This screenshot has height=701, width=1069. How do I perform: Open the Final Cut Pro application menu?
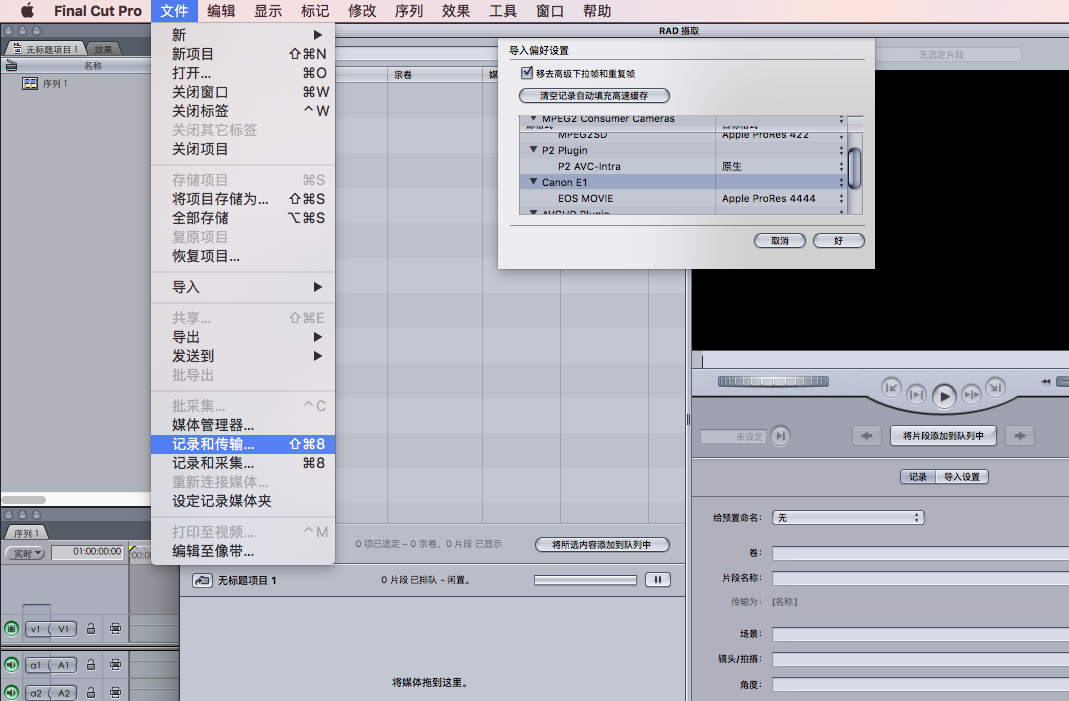pyautogui.click(x=97, y=11)
